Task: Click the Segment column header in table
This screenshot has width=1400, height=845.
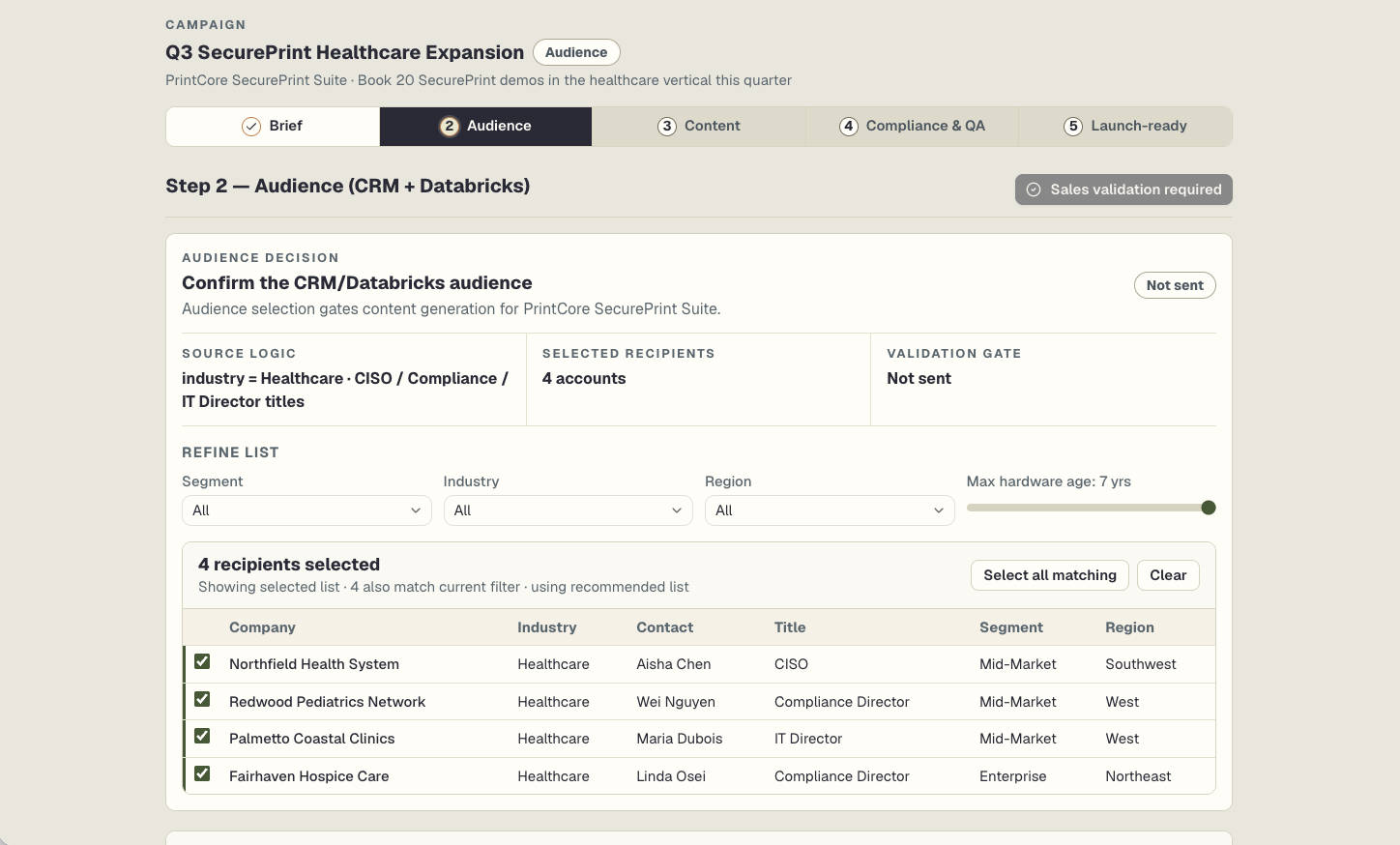Action: pos(1011,627)
